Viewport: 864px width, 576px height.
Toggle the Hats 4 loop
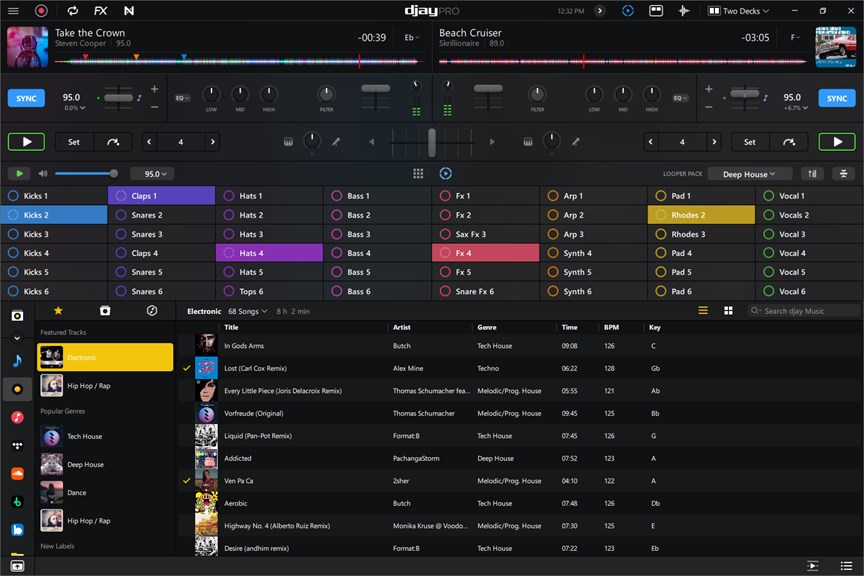point(269,253)
